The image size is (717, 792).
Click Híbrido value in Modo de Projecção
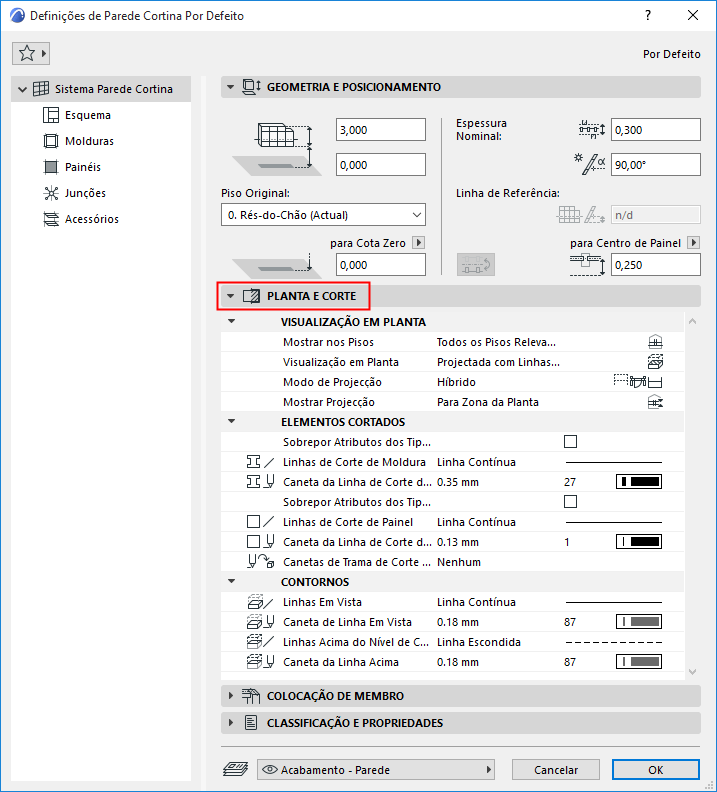(x=456, y=382)
